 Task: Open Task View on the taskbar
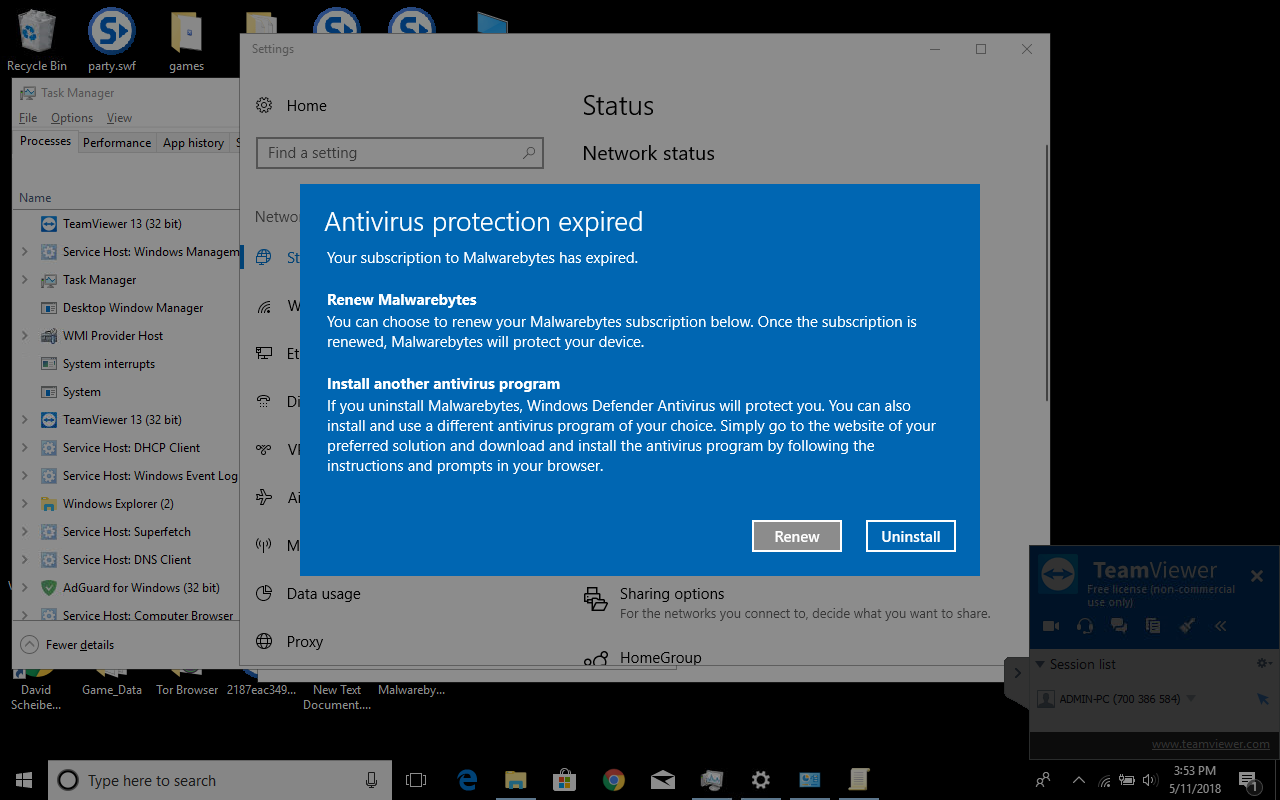coord(416,780)
